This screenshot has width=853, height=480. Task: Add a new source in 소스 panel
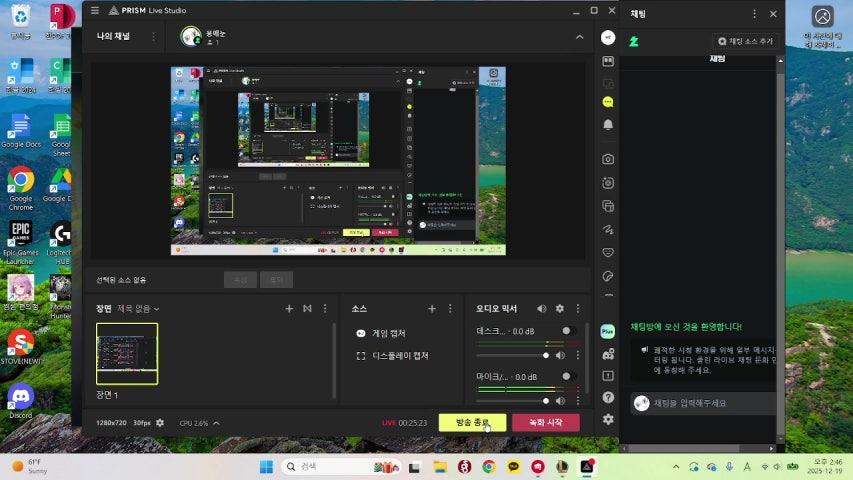tap(432, 309)
